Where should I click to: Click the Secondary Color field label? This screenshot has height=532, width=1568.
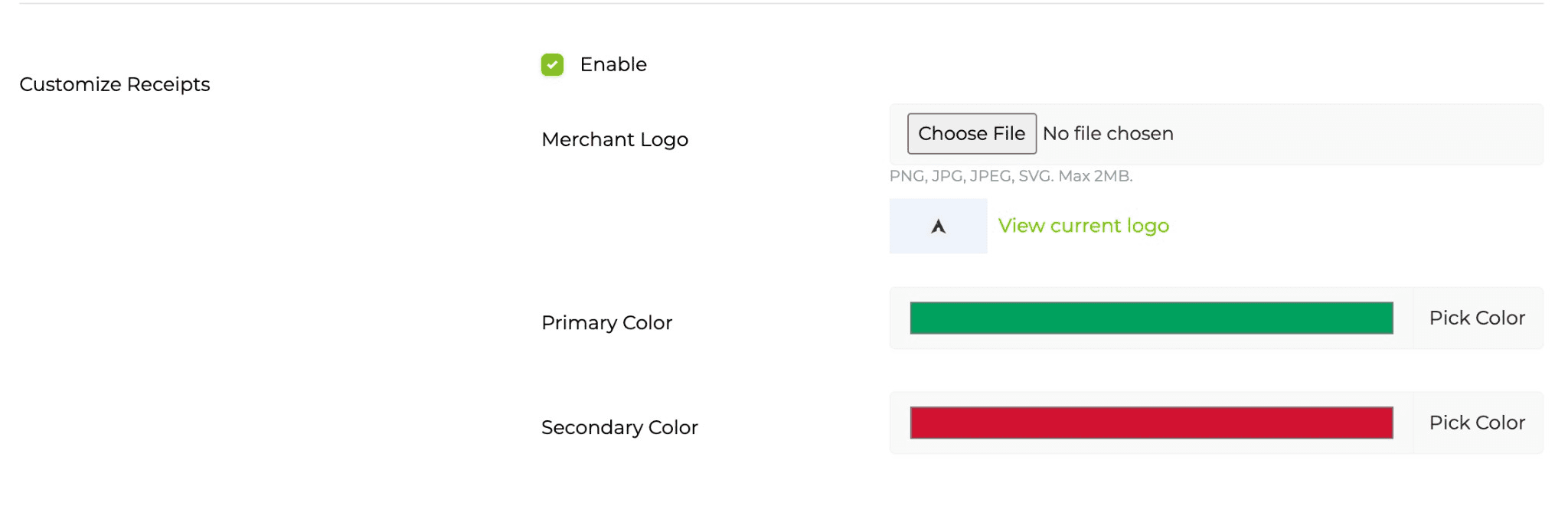coord(620,427)
